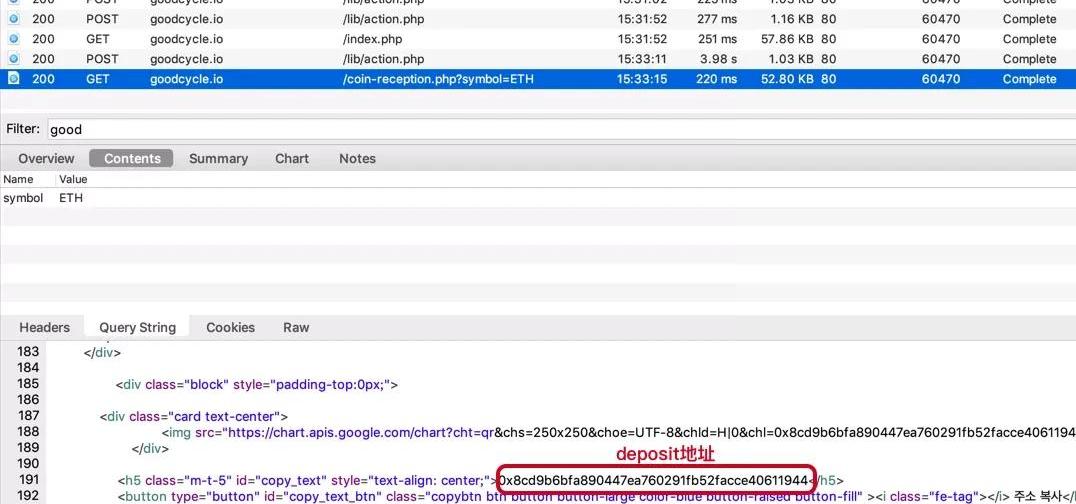The height and width of the screenshot is (504, 1076).
Task: View the Raw tab
Action: point(296,327)
